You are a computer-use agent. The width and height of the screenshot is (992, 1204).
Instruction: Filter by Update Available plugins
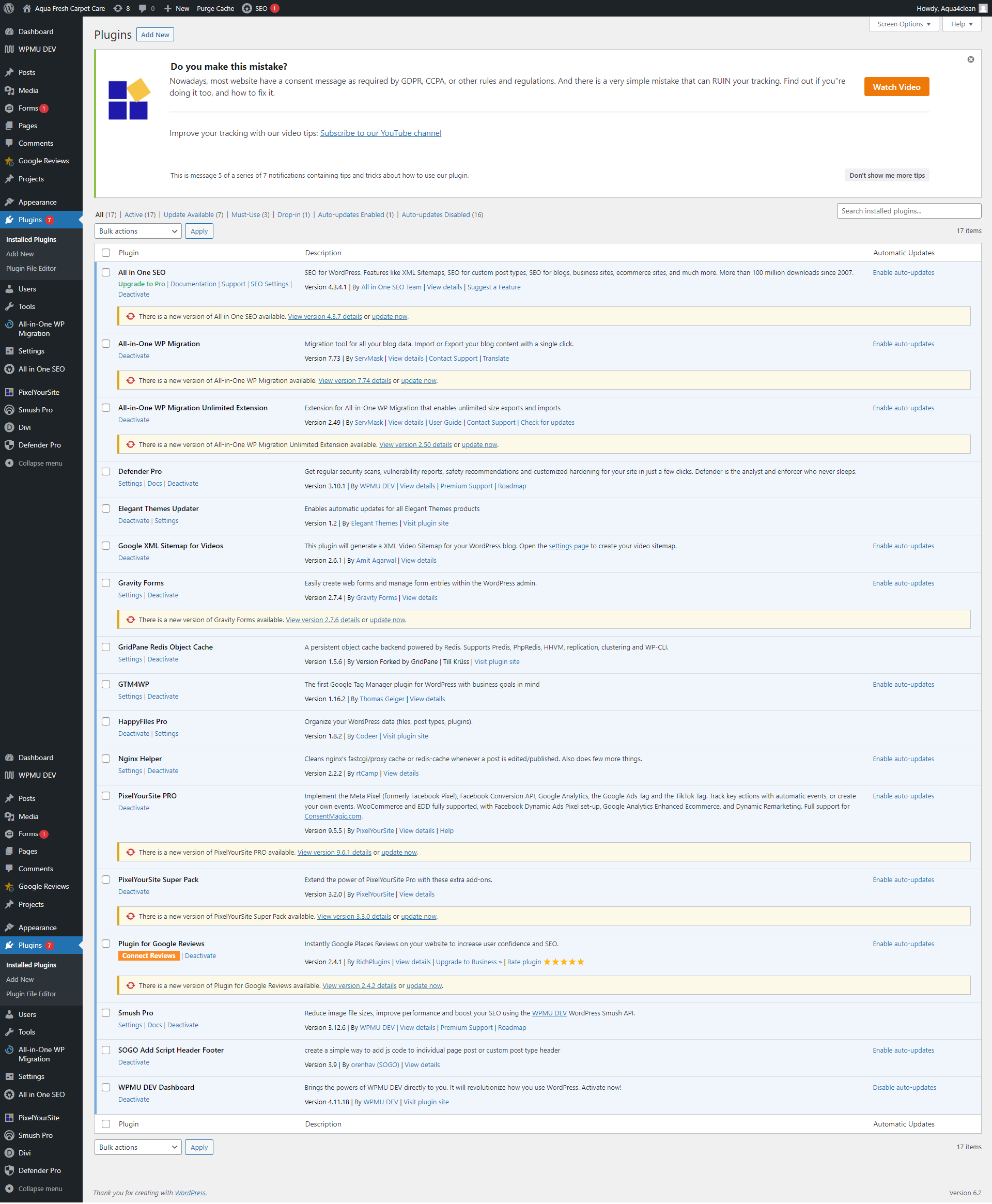coord(189,215)
